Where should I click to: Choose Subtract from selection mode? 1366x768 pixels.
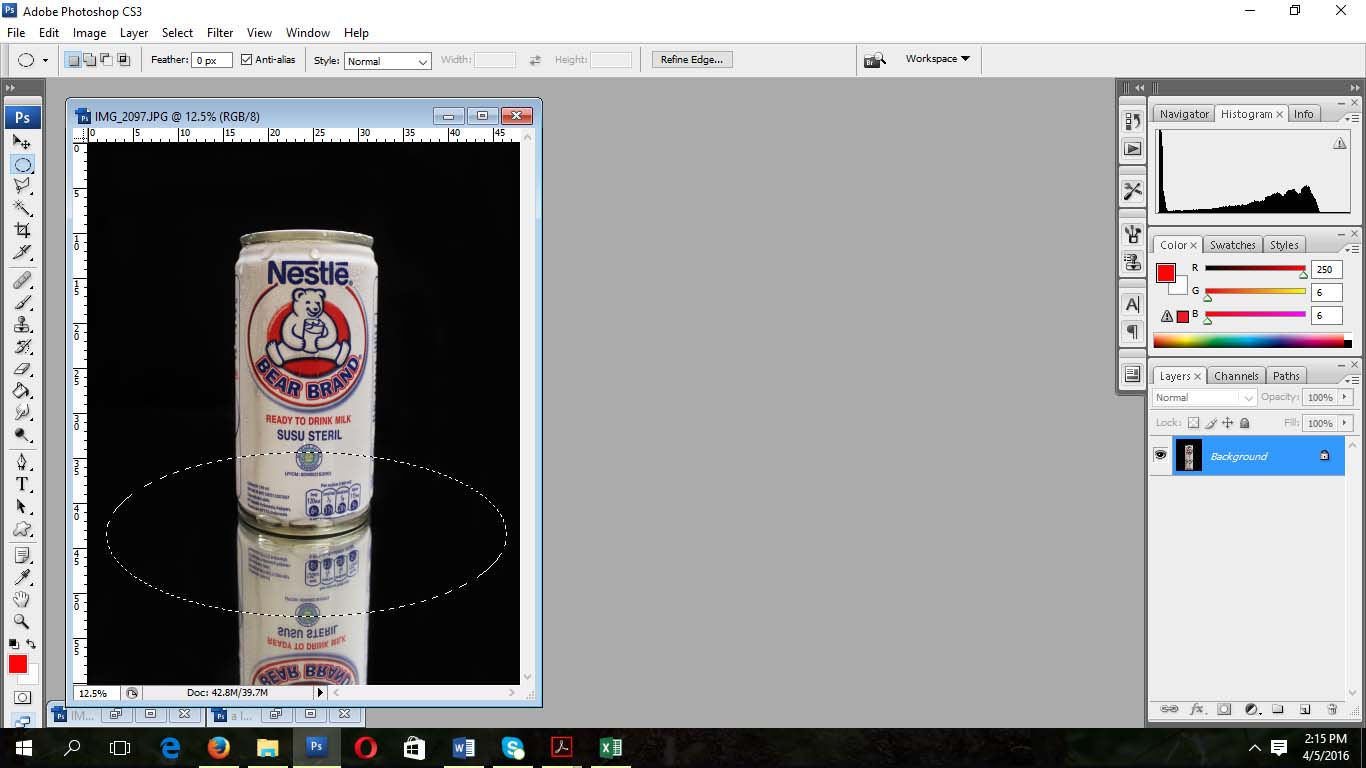[107, 60]
